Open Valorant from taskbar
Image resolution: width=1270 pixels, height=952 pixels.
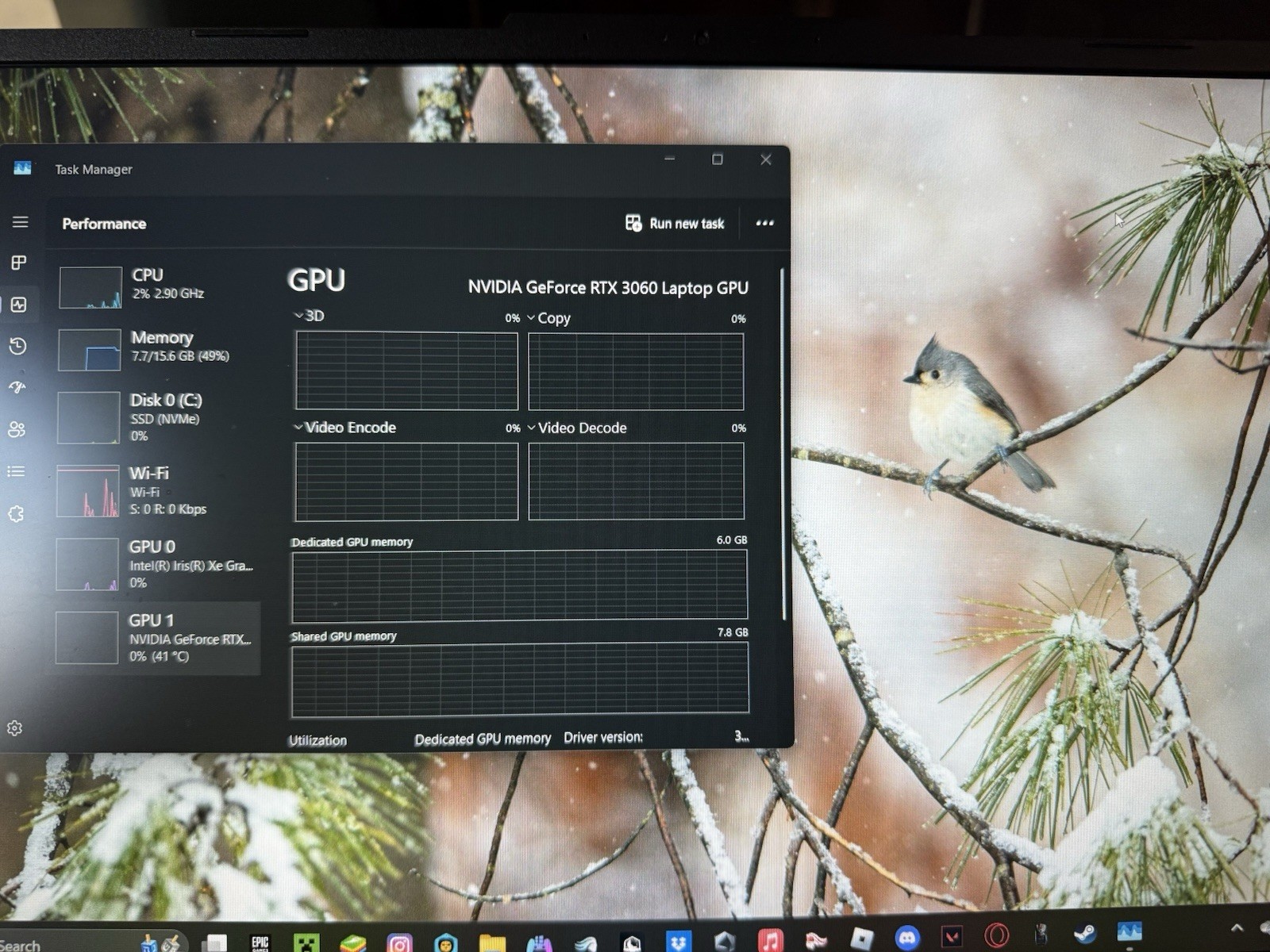click(x=952, y=937)
